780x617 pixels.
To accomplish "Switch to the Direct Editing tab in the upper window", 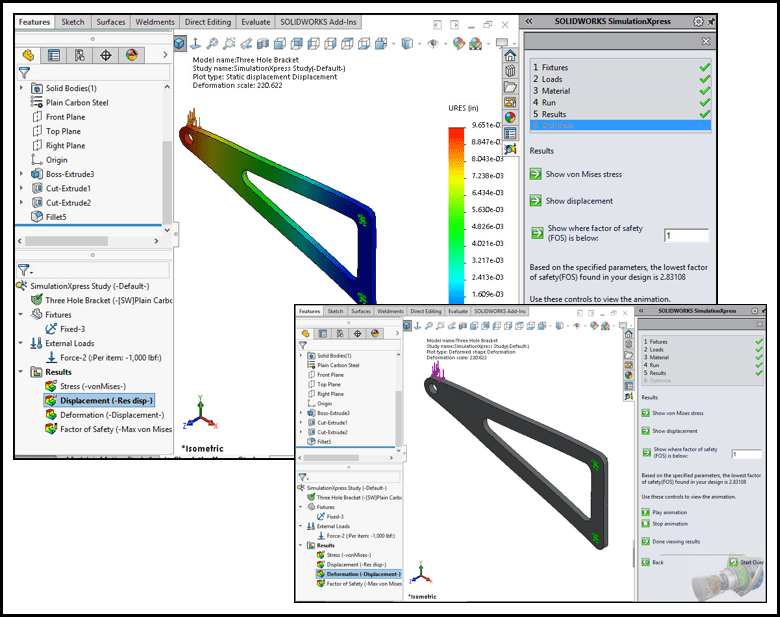I will click(x=208, y=22).
